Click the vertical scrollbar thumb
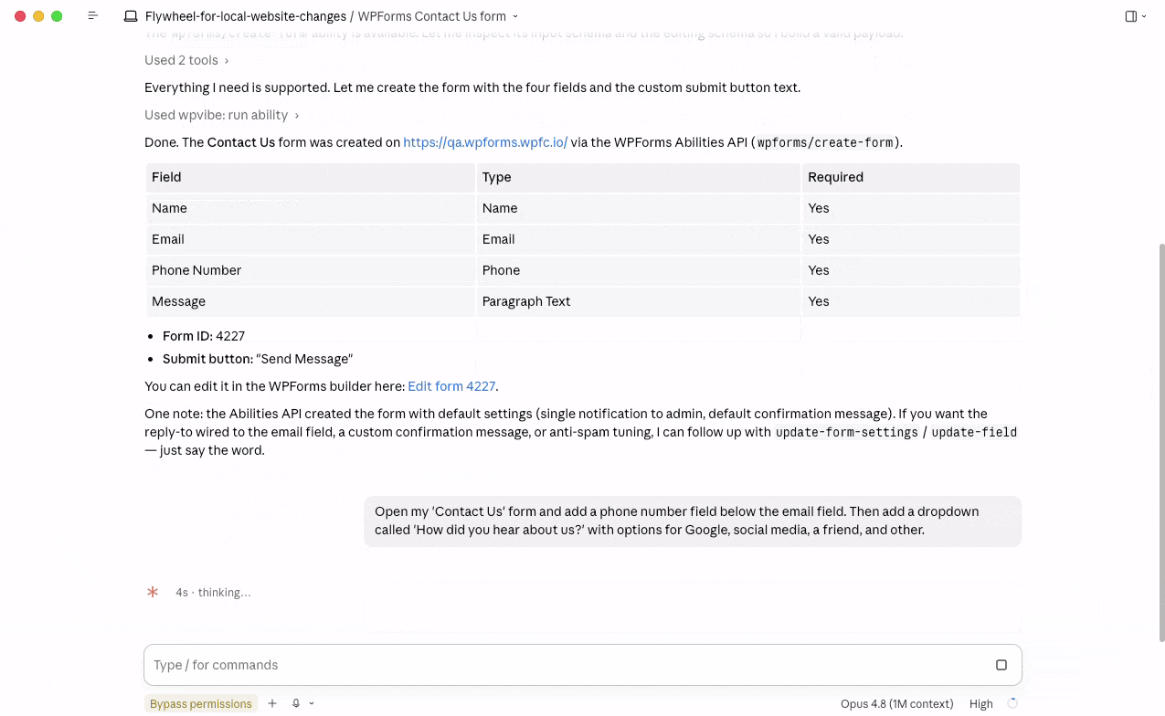 1161,442
